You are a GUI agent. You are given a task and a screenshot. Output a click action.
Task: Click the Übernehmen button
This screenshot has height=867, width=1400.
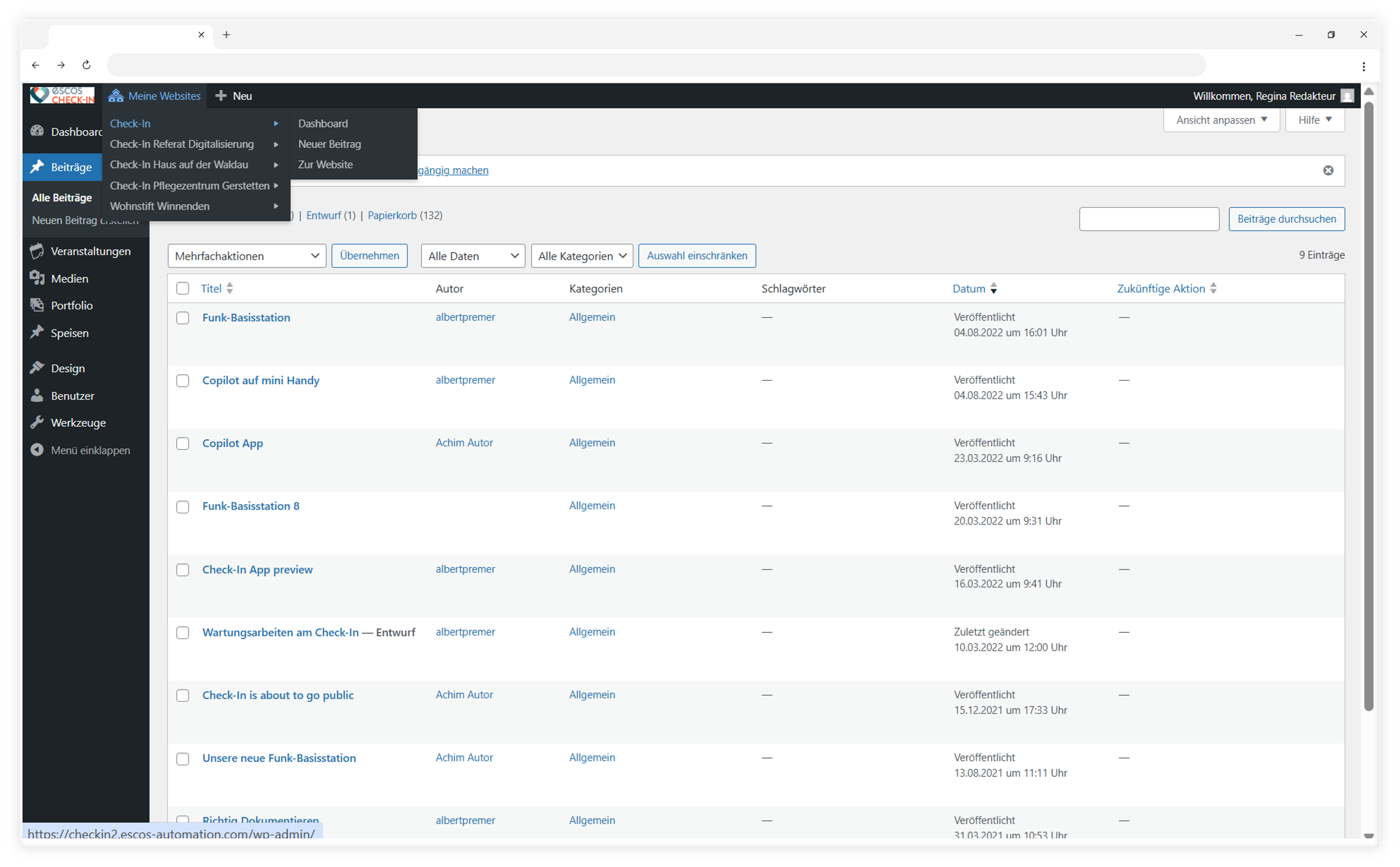coord(370,256)
